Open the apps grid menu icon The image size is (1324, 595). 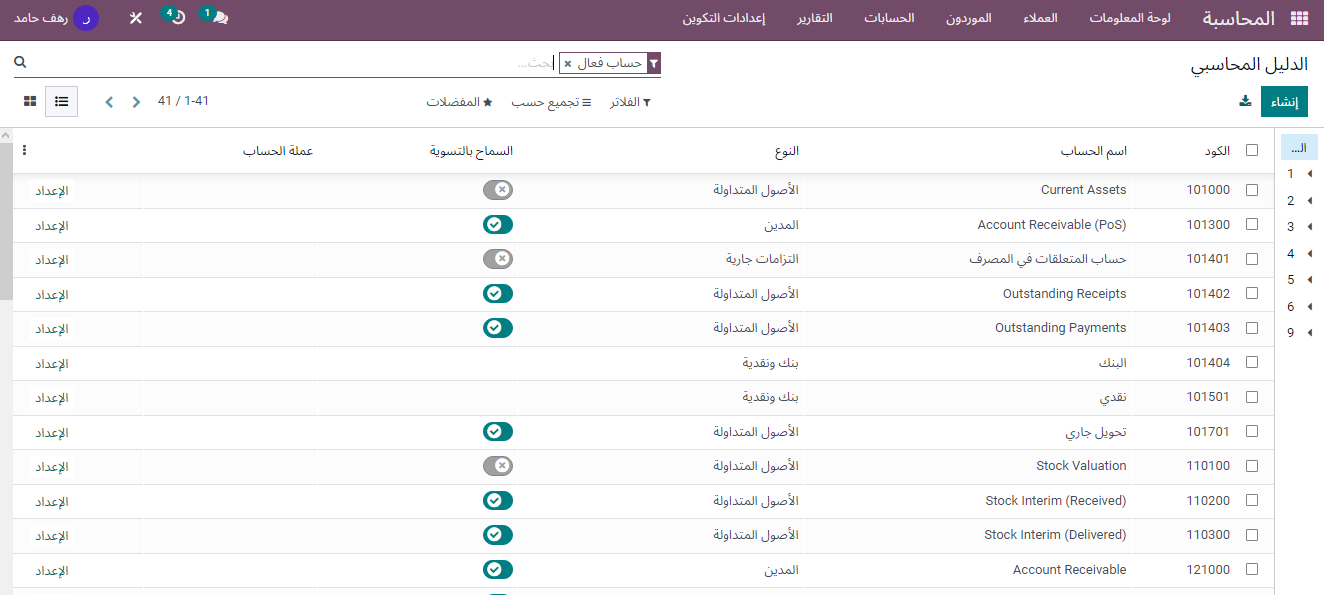click(1299, 19)
